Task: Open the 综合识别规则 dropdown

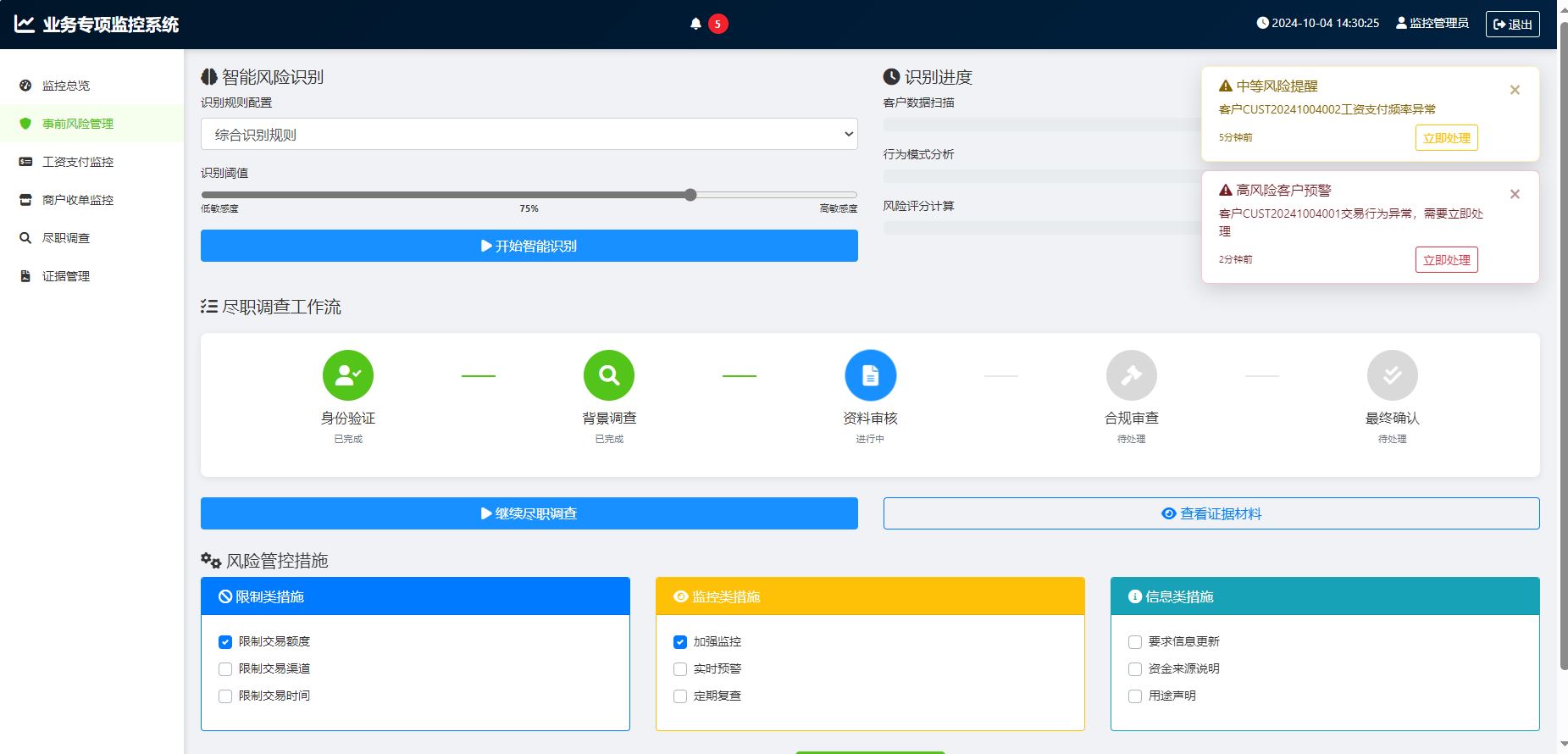Action: [x=529, y=135]
